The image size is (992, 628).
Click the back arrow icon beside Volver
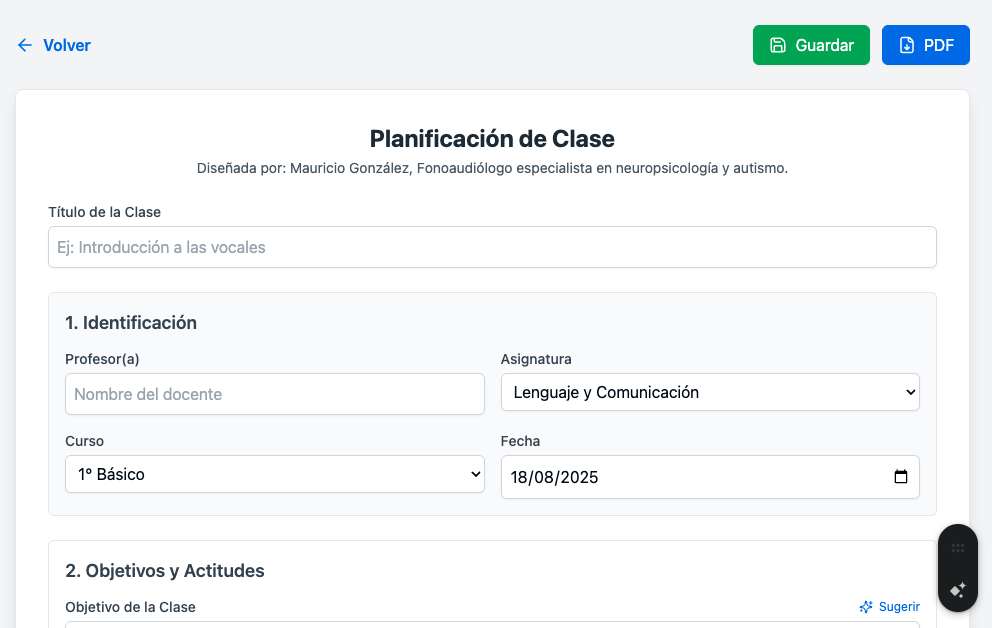pos(25,45)
